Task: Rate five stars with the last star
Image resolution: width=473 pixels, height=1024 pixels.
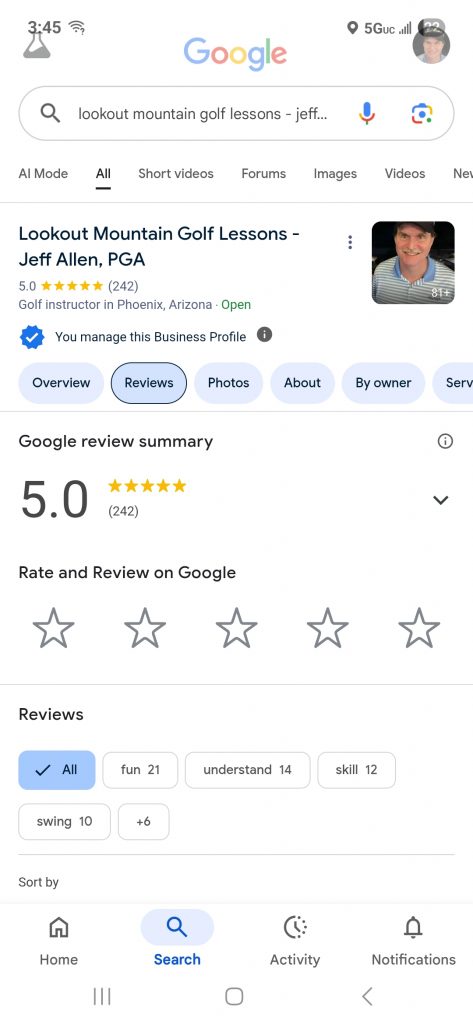Action: [419, 628]
